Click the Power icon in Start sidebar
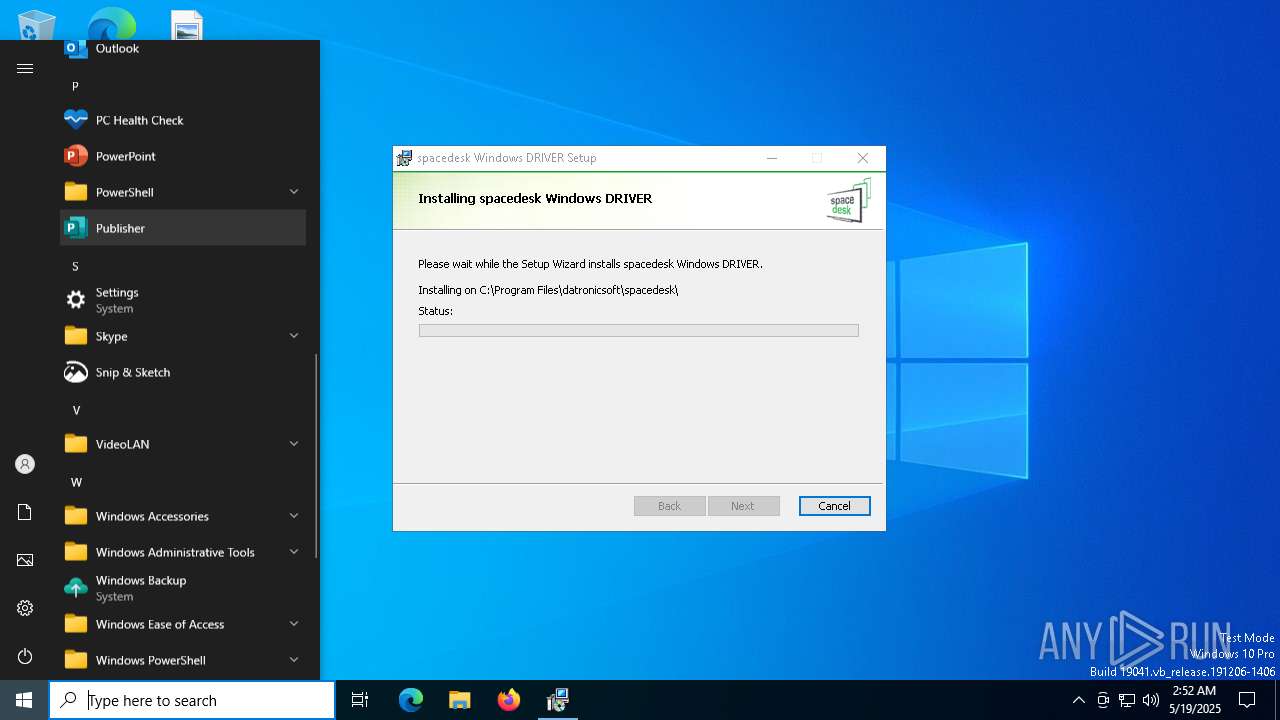 [25, 656]
